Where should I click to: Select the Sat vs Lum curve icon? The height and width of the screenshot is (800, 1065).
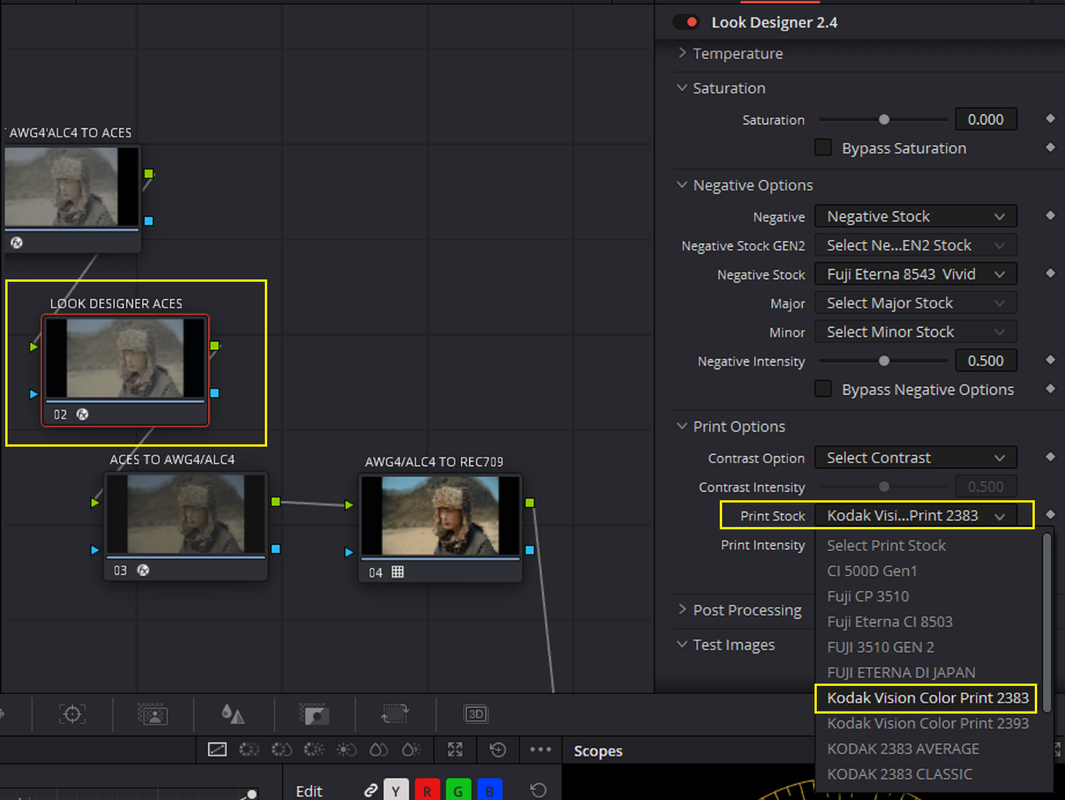(411, 749)
